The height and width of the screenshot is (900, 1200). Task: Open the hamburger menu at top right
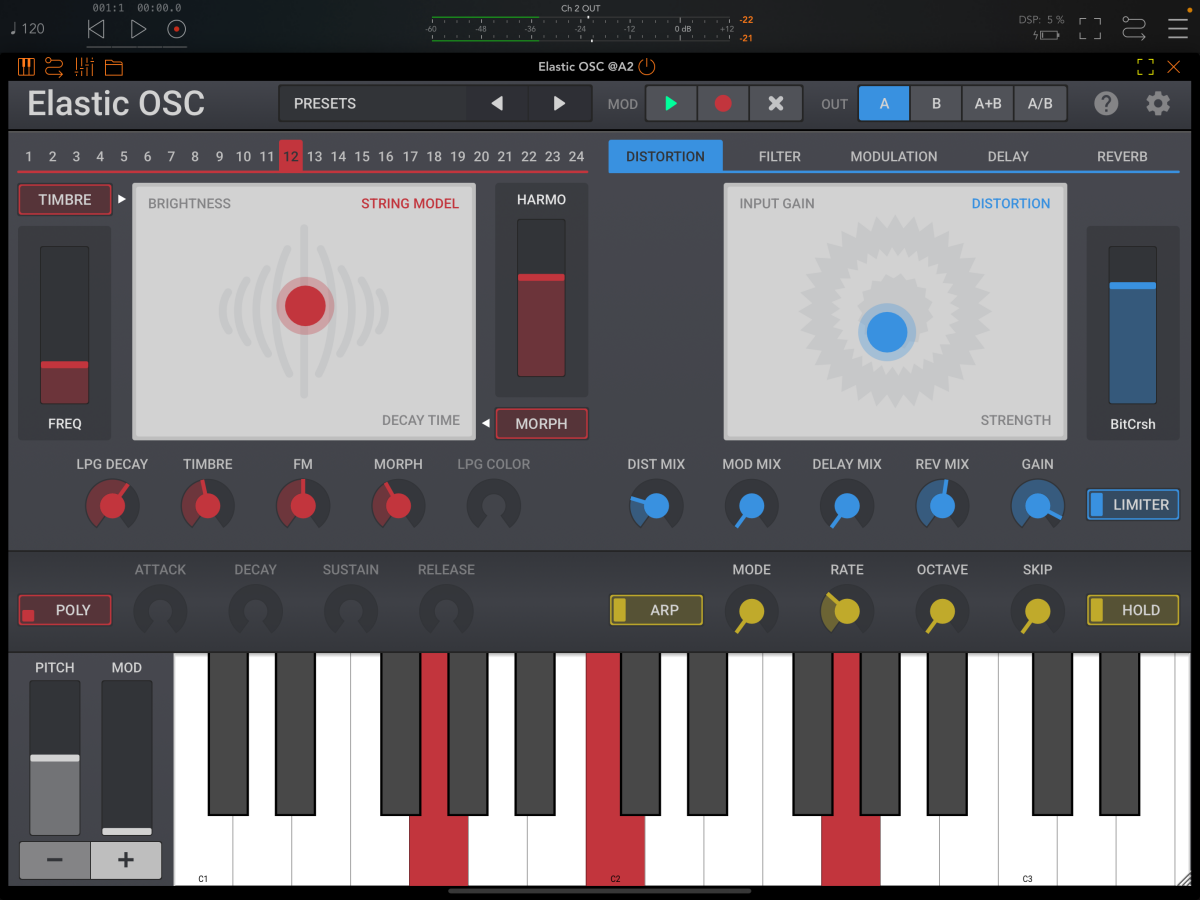(1177, 28)
